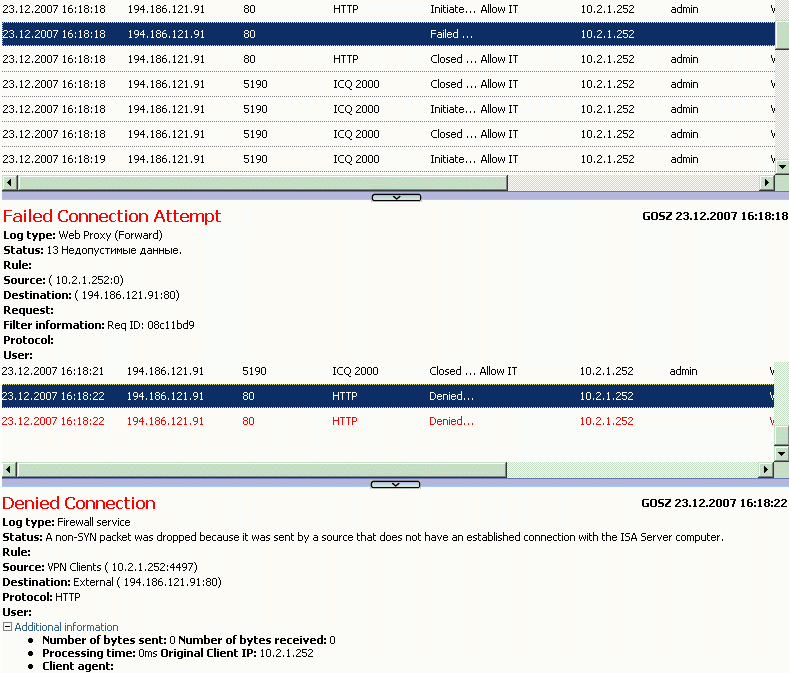The image size is (789, 673).
Task: Collapse the Additional information section
Action: coord(7,627)
